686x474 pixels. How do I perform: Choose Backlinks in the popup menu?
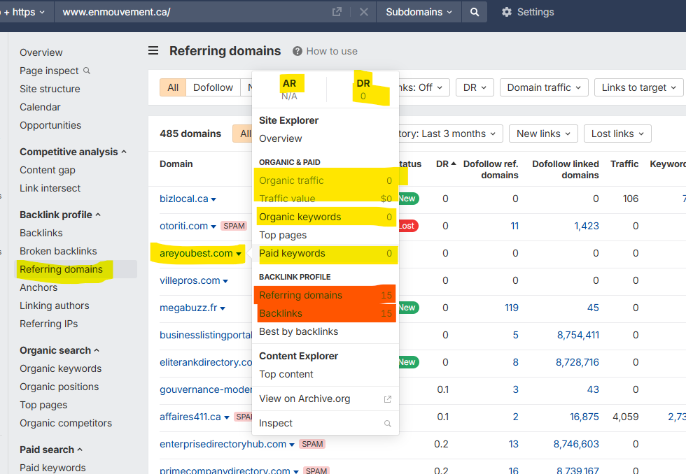tap(325, 313)
